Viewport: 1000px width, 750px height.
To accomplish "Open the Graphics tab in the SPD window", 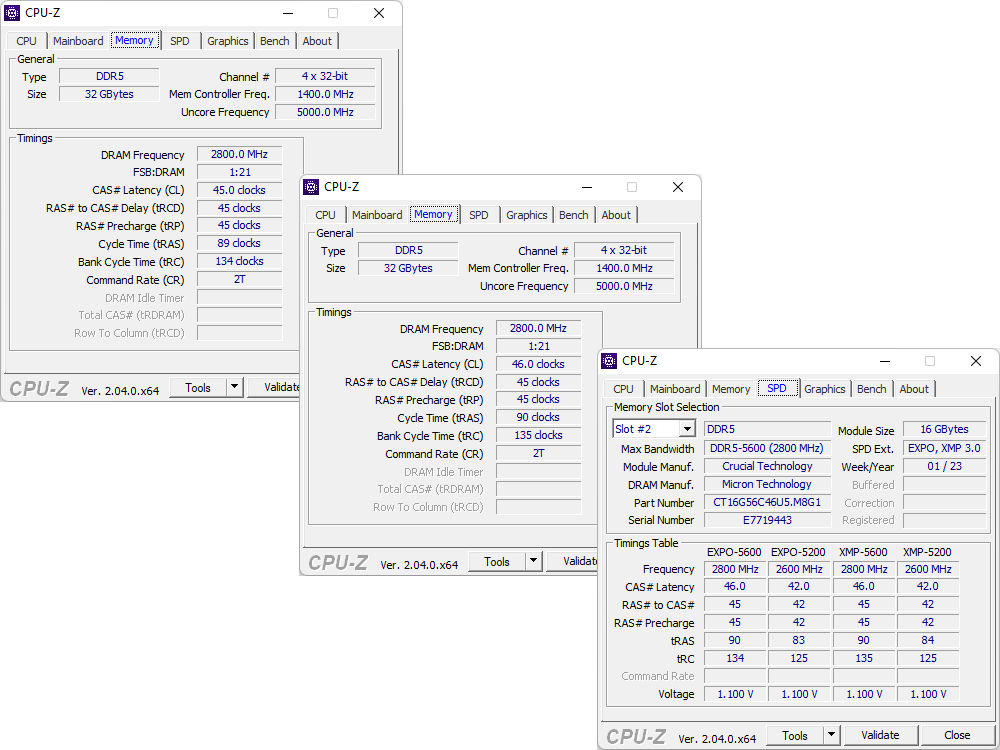I will pyautogui.click(x=824, y=389).
